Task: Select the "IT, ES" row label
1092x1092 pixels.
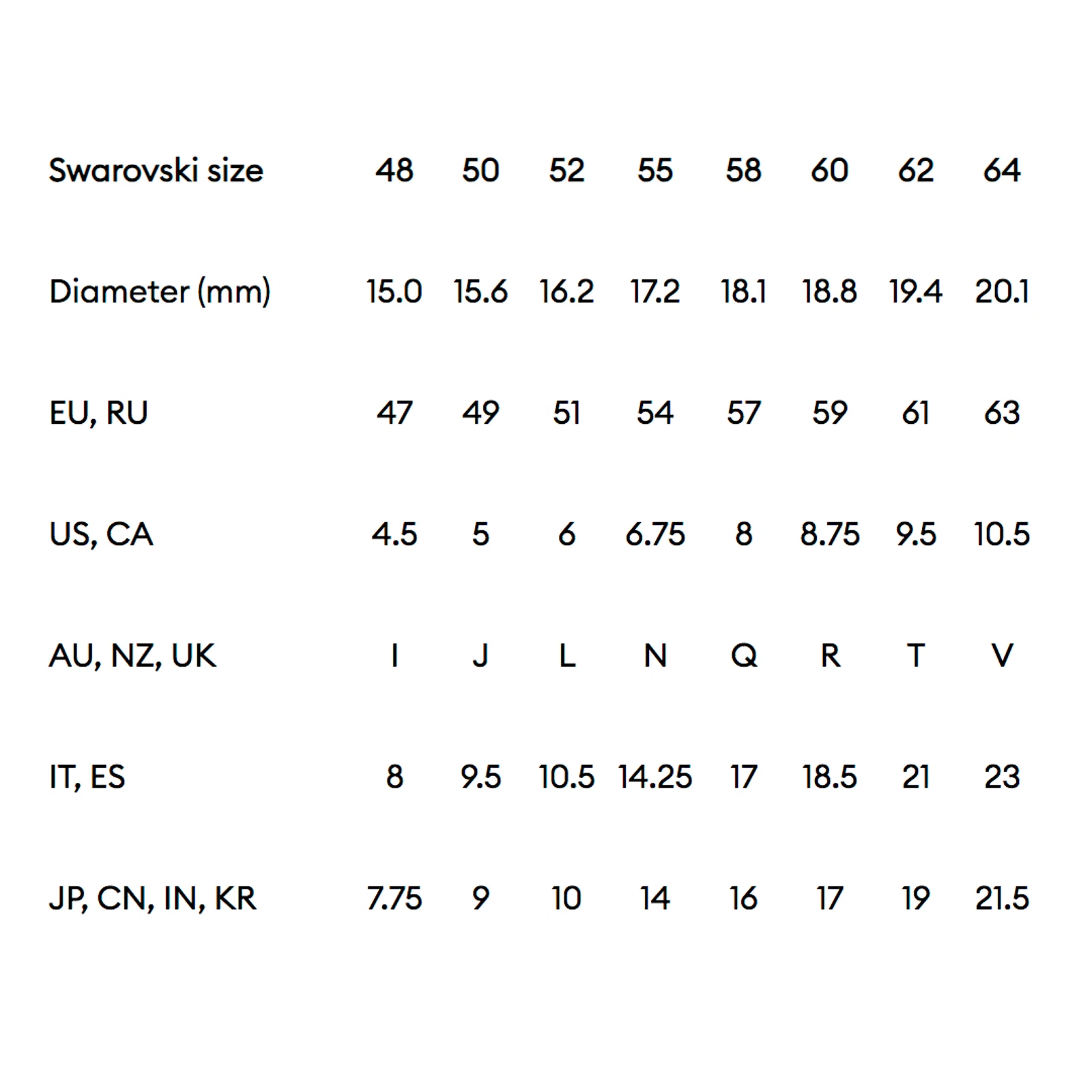Action: click(87, 777)
